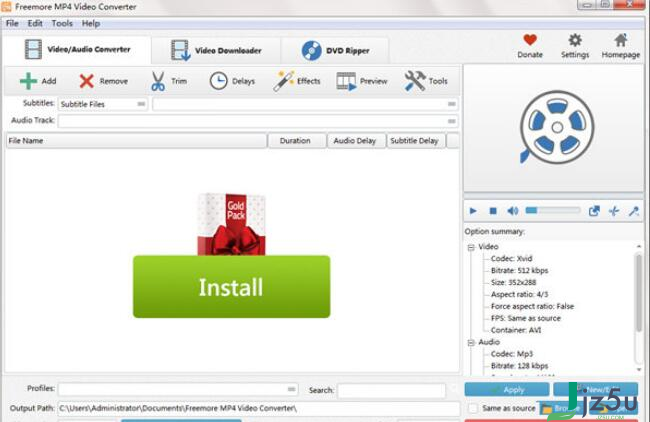
Task: Open the File menu
Action: [x=12, y=23]
